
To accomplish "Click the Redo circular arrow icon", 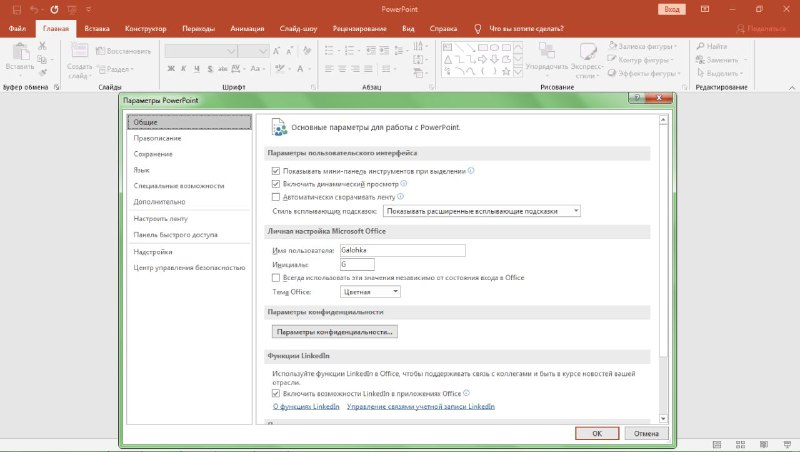I will click(x=54, y=9).
